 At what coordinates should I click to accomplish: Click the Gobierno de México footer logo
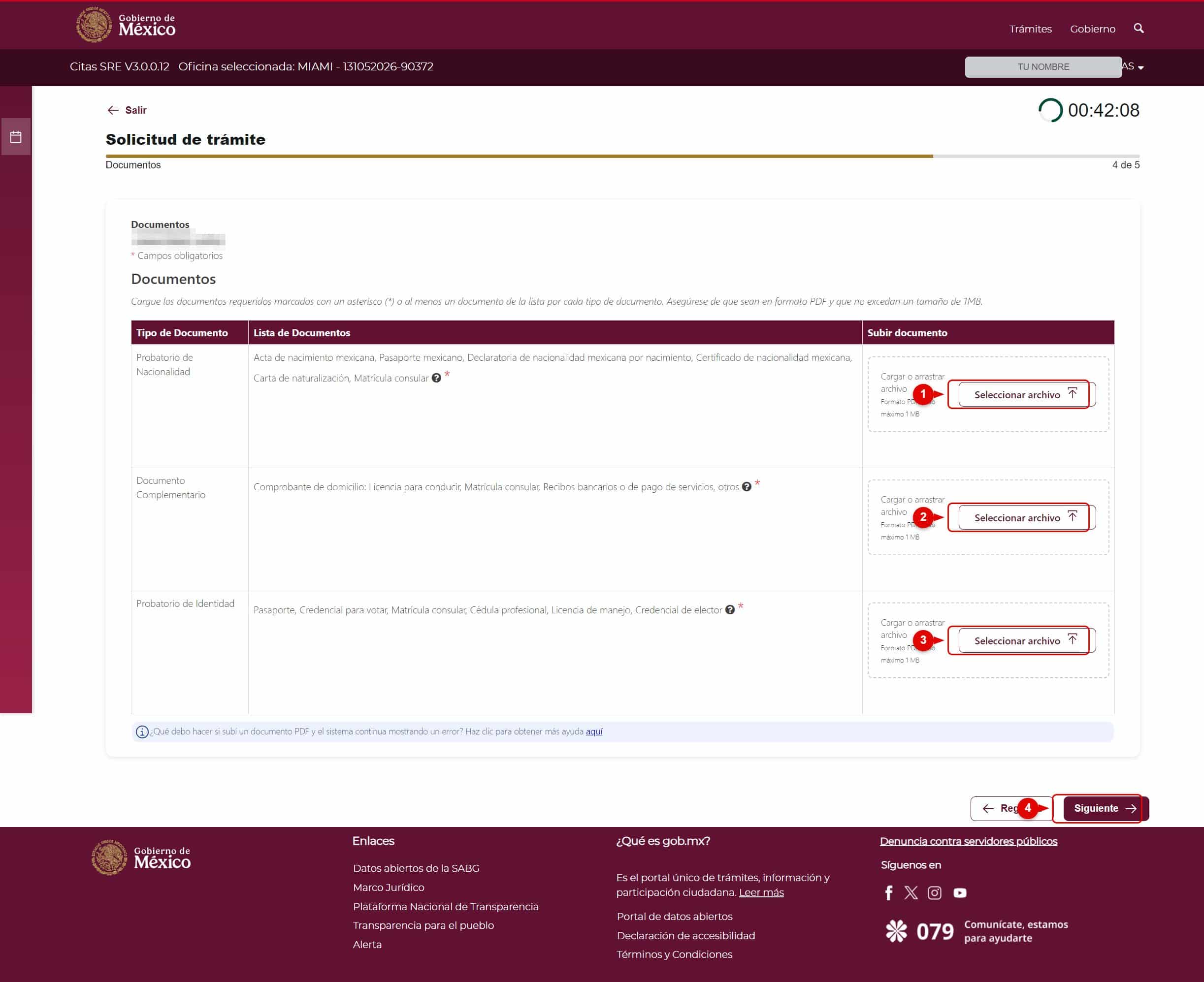[x=141, y=857]
